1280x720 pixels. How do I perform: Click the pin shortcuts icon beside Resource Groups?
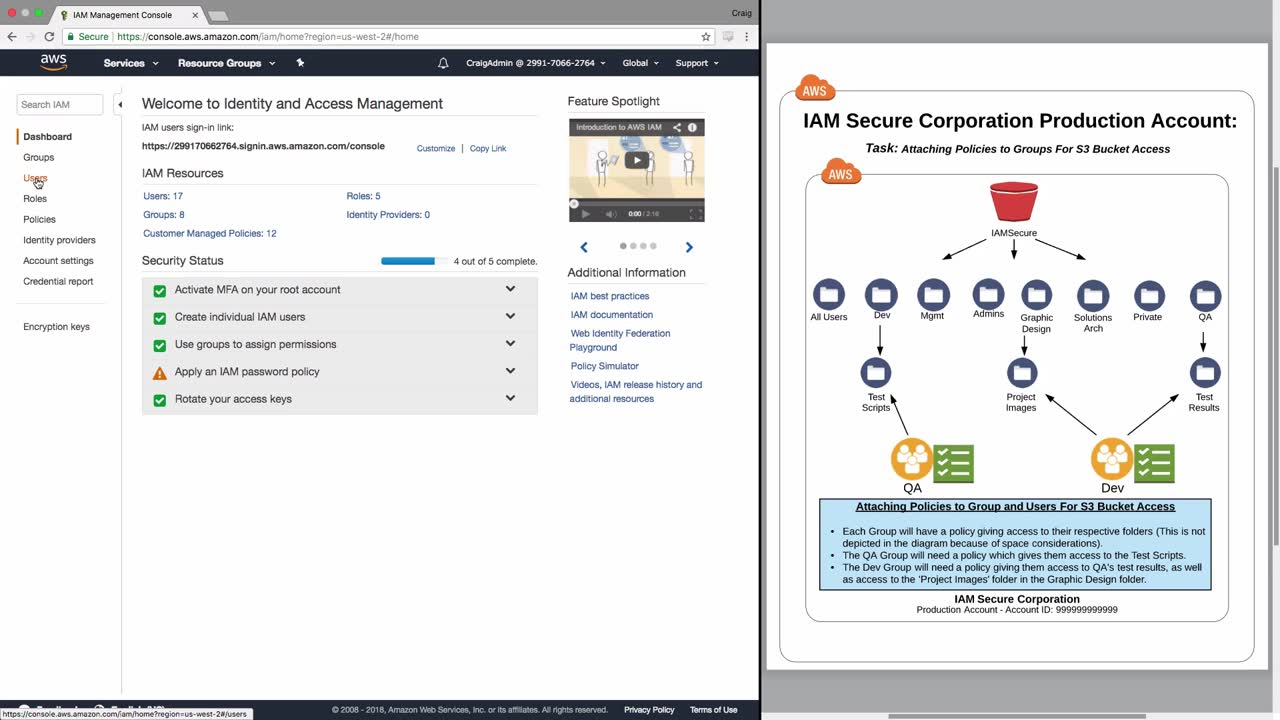300,63
